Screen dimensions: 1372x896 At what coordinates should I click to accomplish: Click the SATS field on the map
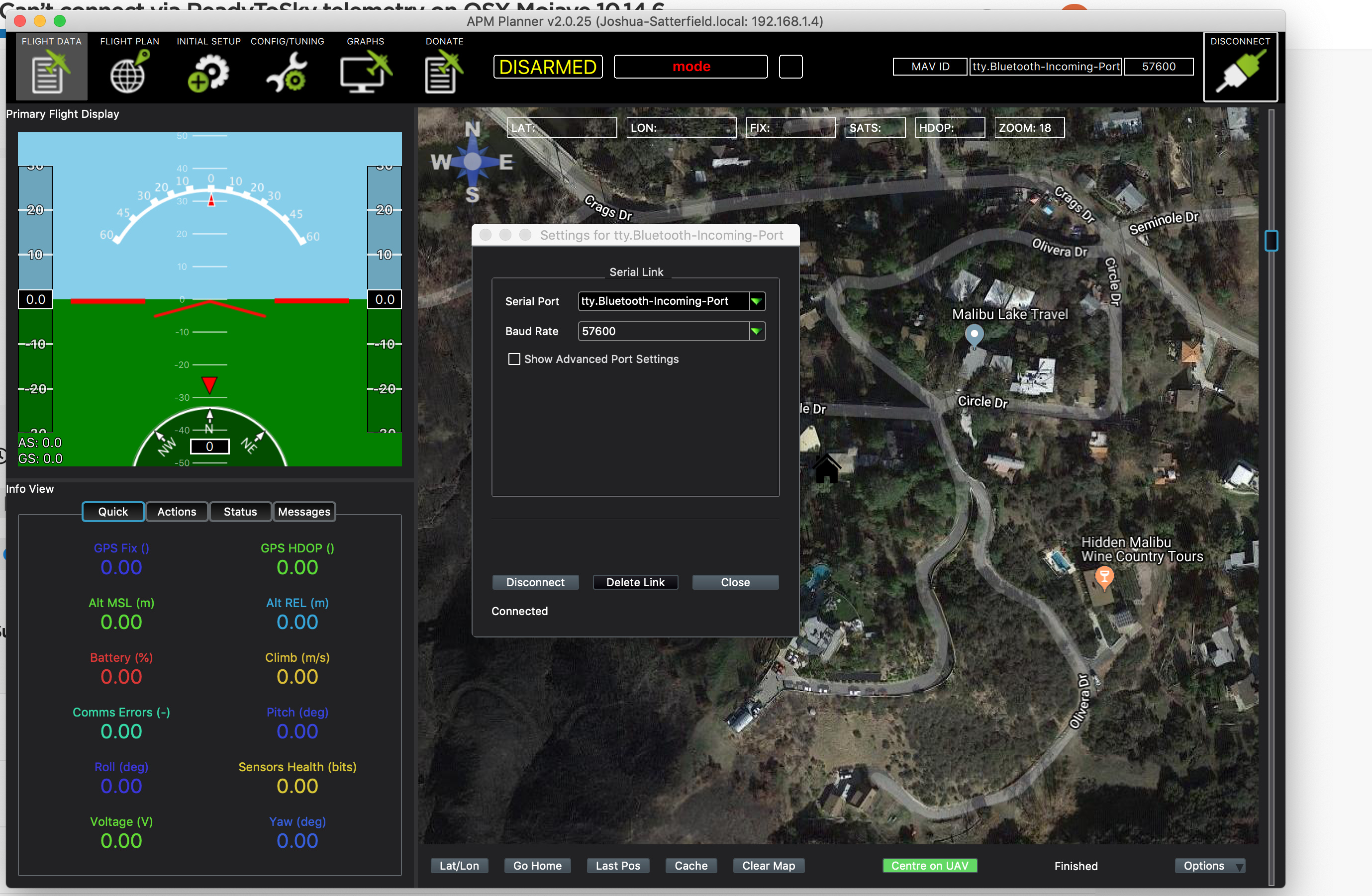(x=876, y=128)
